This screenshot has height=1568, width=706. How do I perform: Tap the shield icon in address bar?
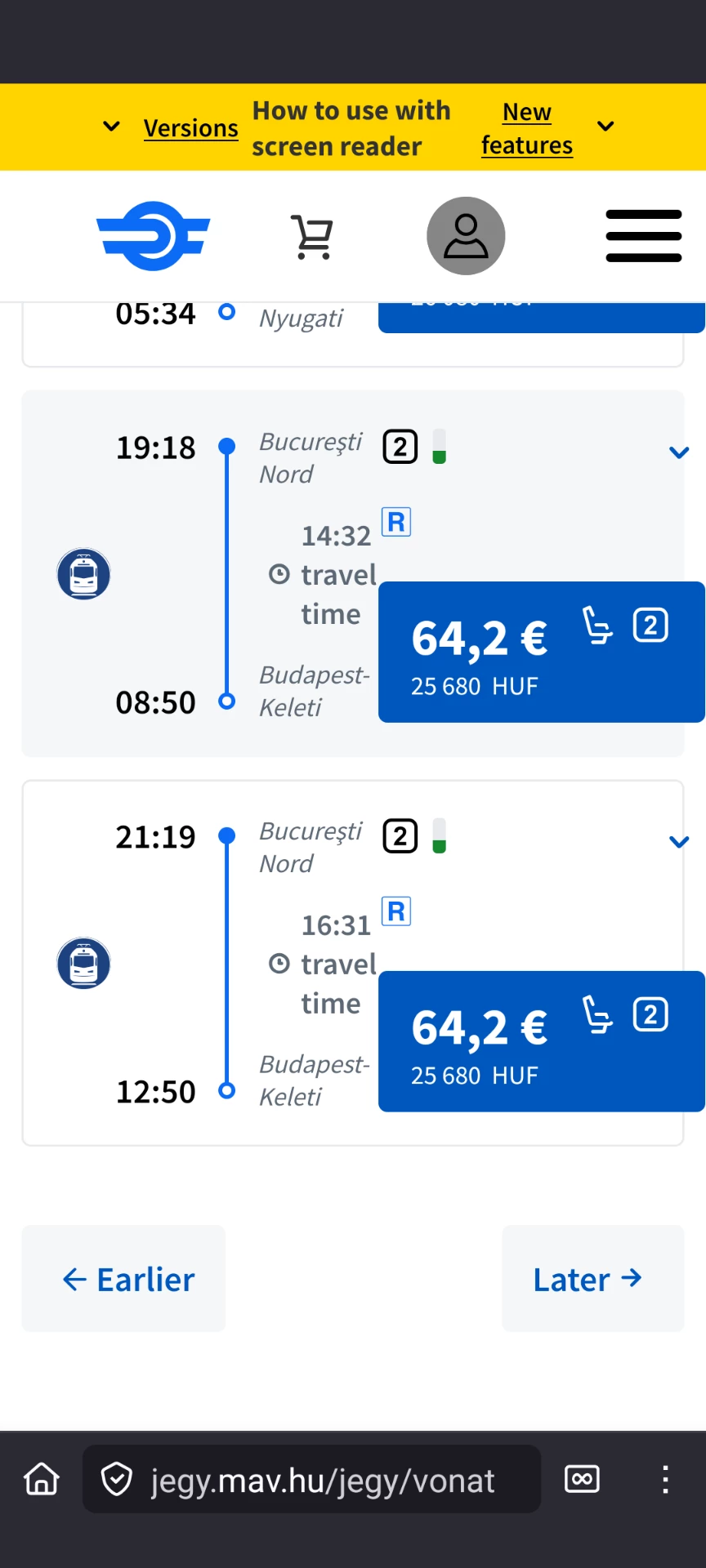[117, 1479]
